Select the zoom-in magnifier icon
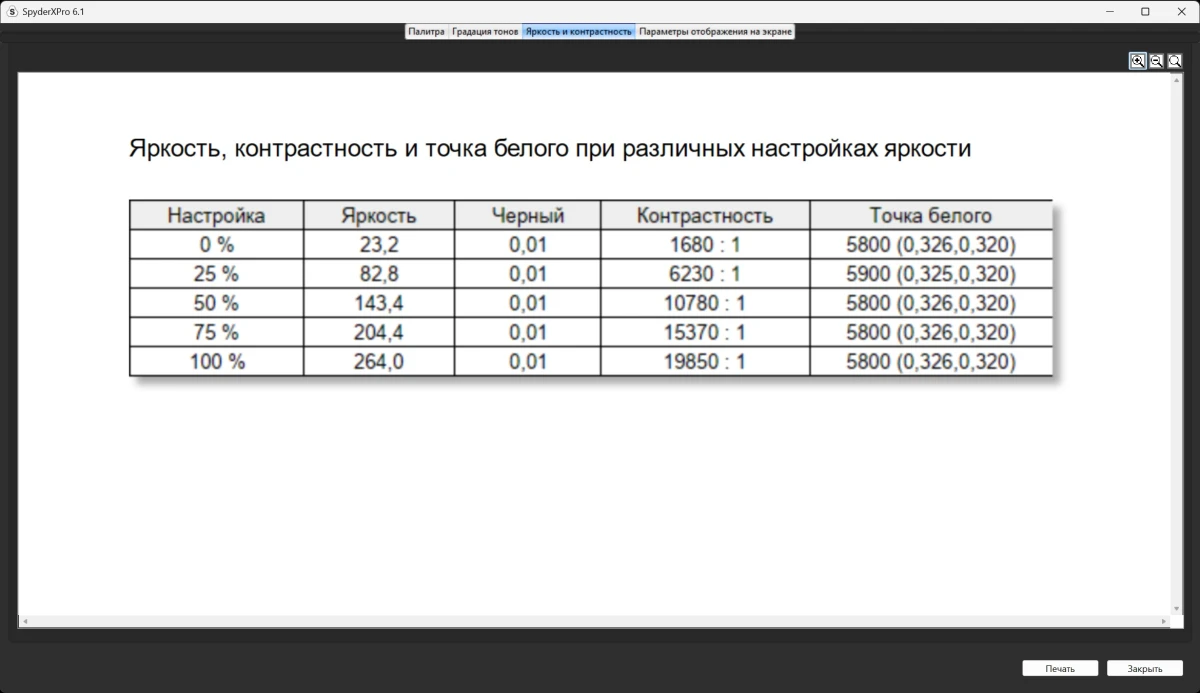The height and width of the screenshot is (693, 1200). 1137,61
